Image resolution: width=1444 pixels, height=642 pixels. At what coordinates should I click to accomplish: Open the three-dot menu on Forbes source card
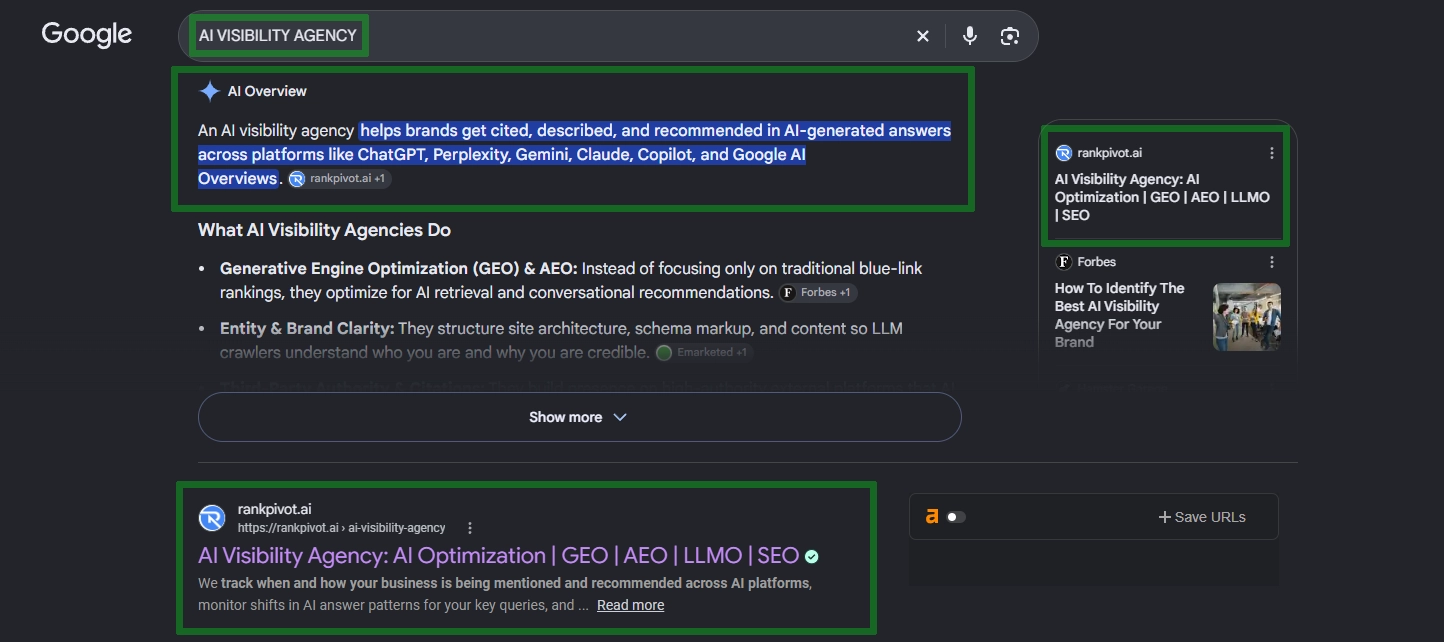1272,262
